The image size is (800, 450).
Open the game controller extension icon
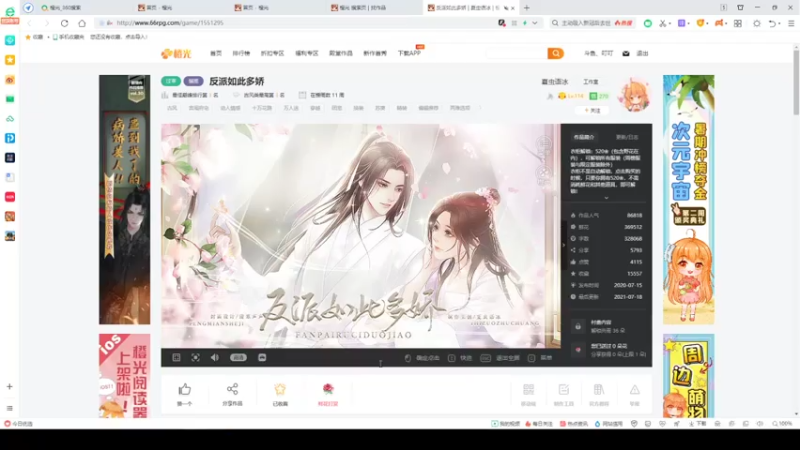(719, 23)
